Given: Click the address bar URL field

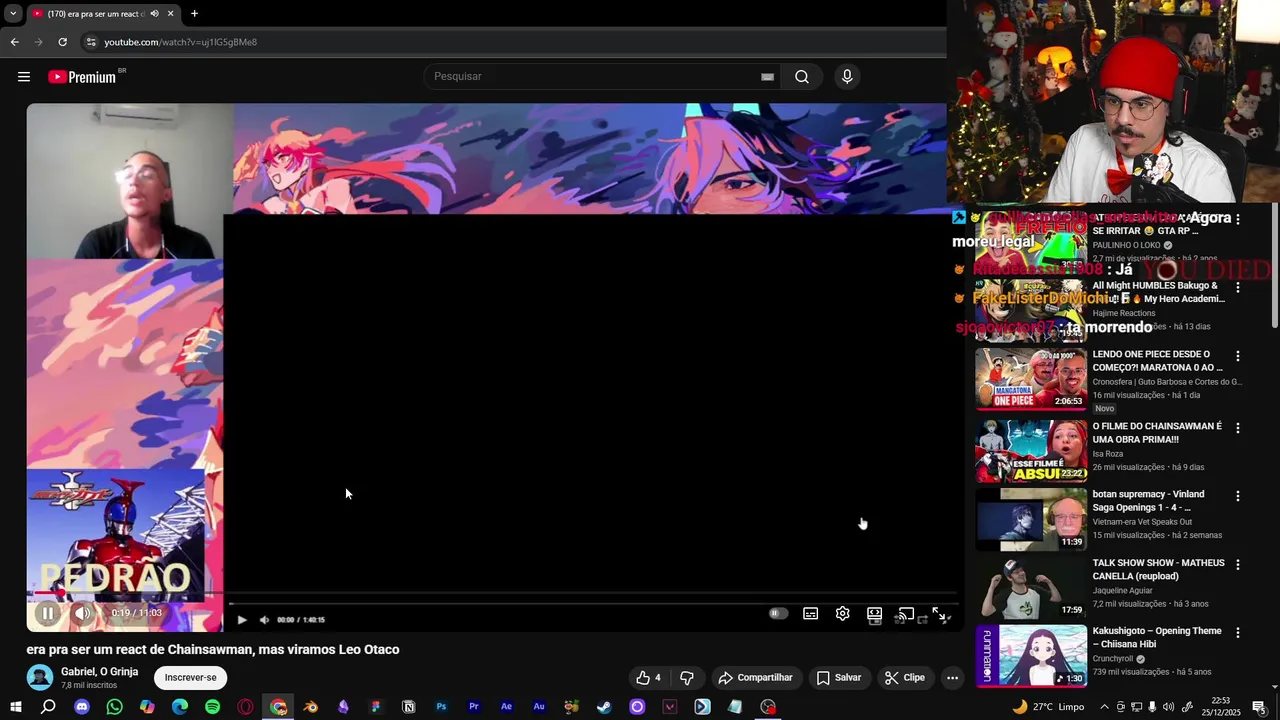Looking at the screenshot, I should point(181,42).
